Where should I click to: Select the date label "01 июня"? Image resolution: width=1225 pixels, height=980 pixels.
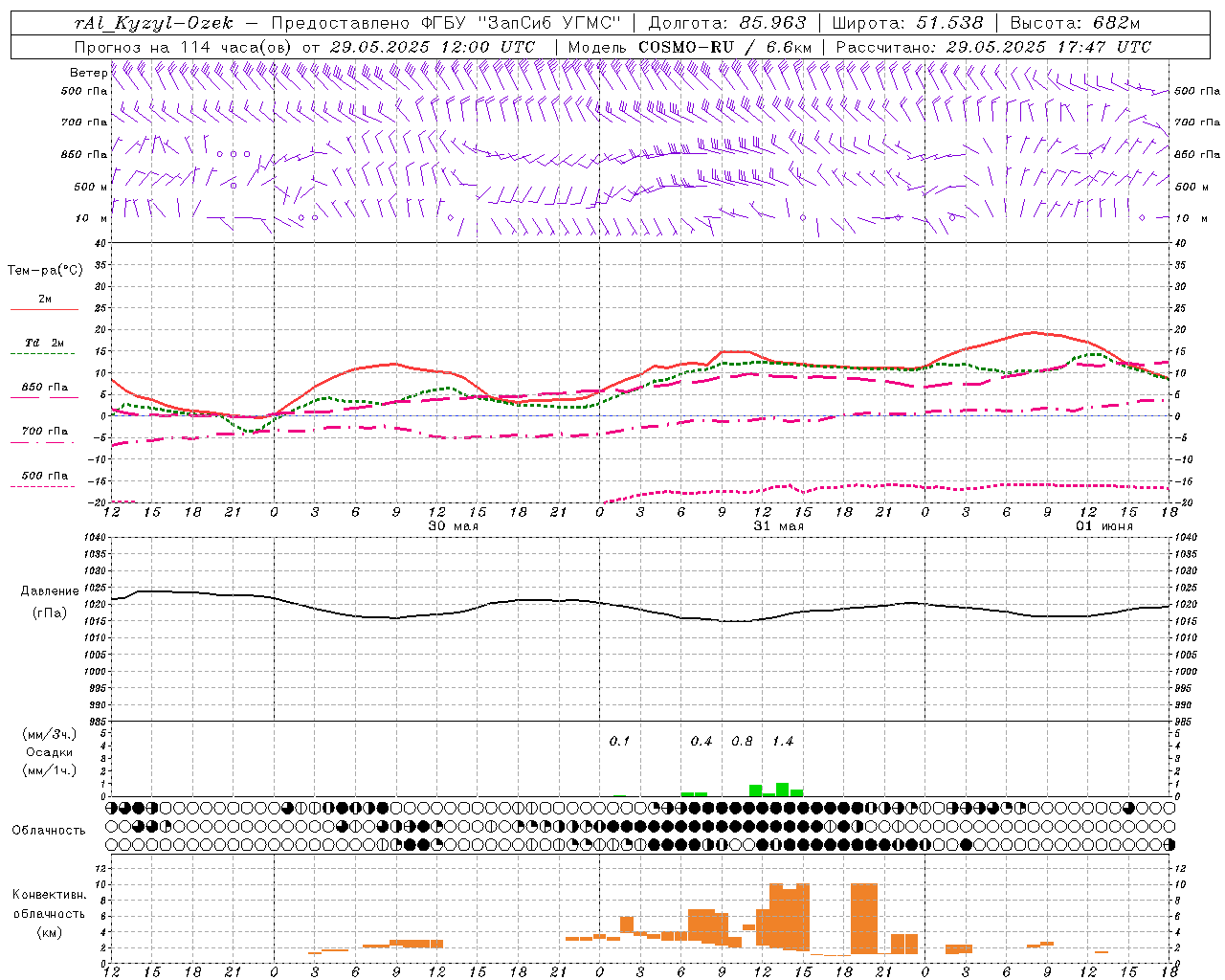click(x=1104, y=526)
